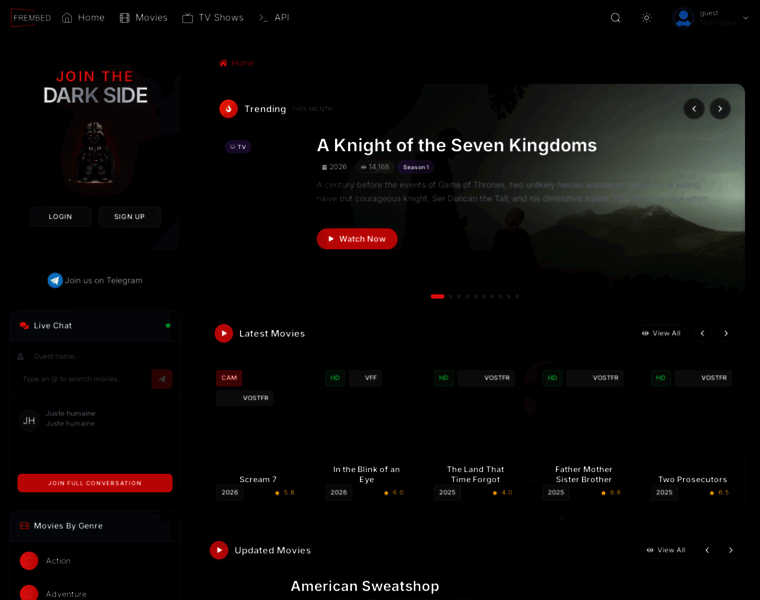The width and height of the screenshot is (760, 600).
Task: Go to previous trending slide
Action: click(x=694, y=109)
